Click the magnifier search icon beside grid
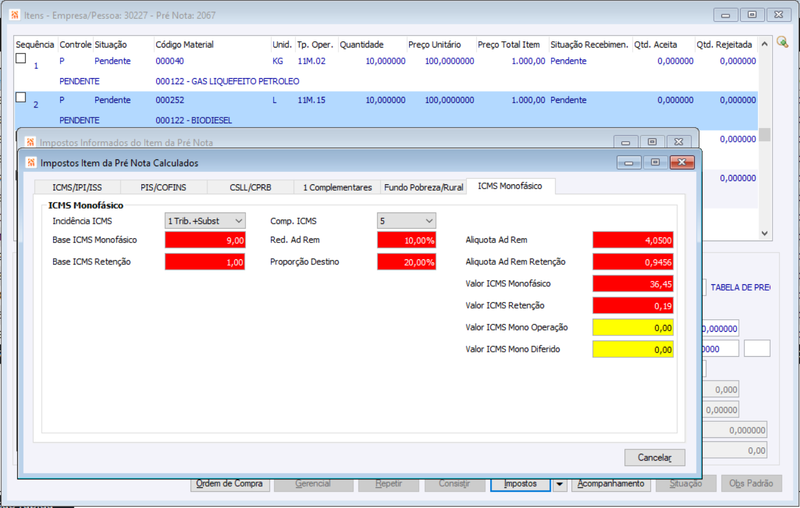The image size is (800, 508). (783, 42)
